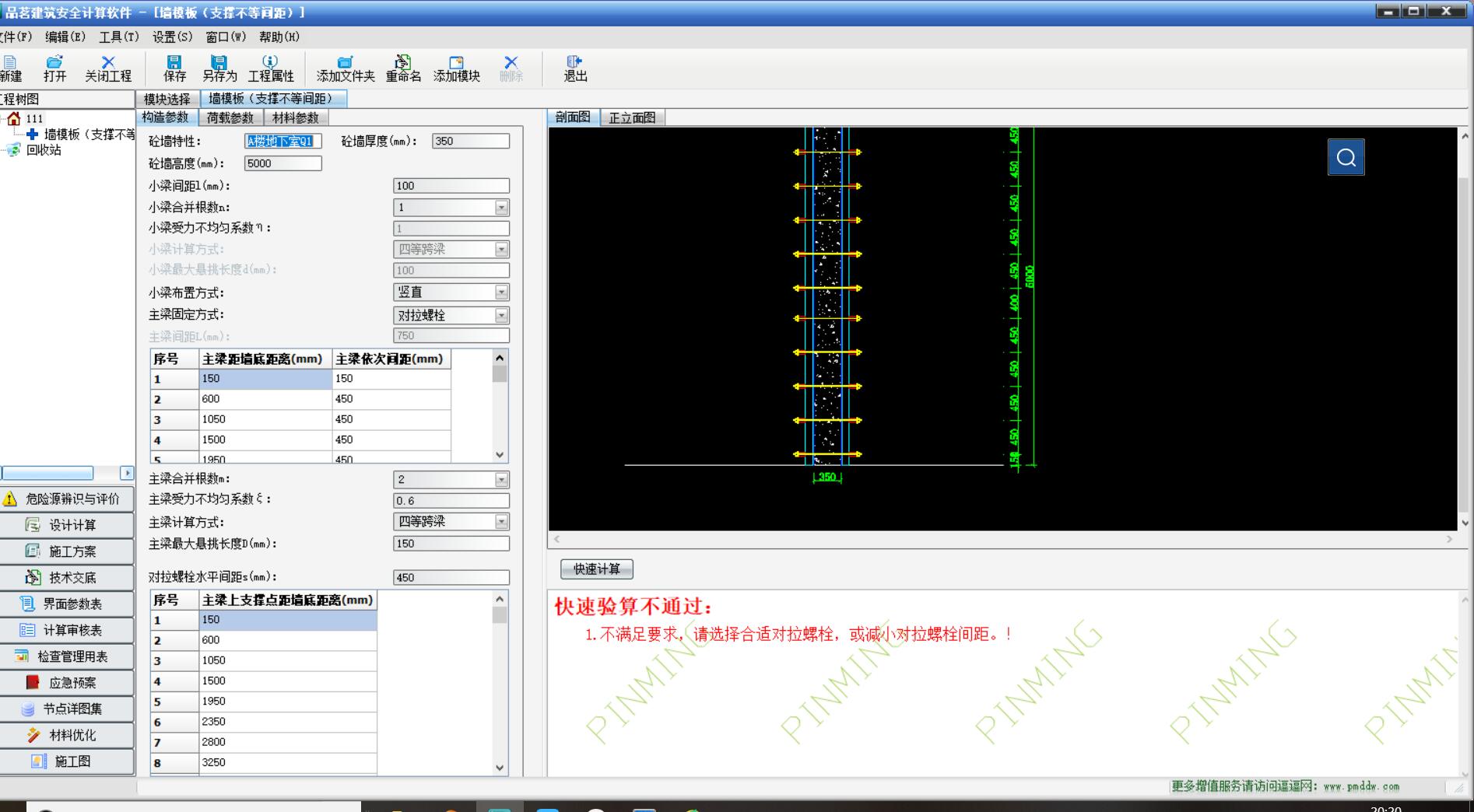Open 文件(F) menu
Screen dimensions: 1474x812
(x=16, y=37)
